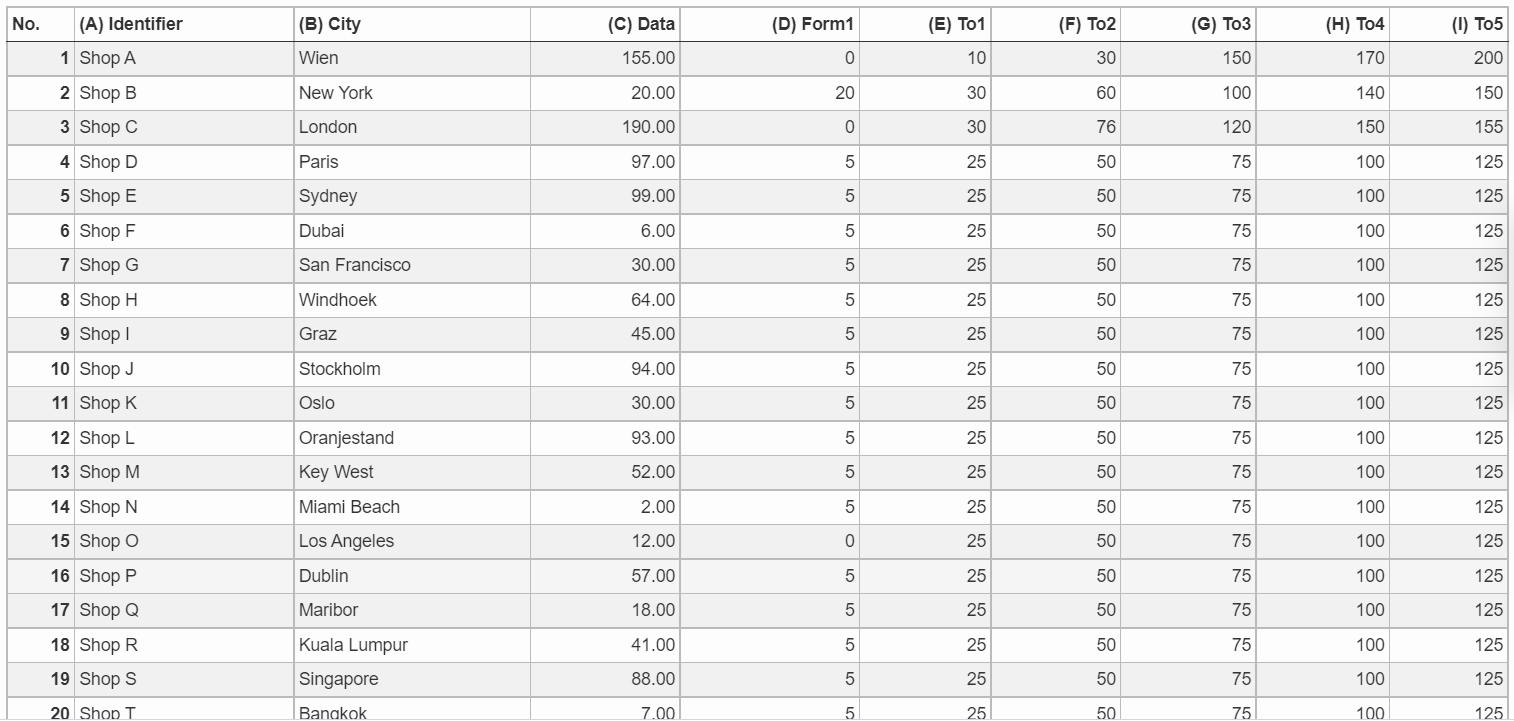Click the (A) Identifier column header
This screenshot has height=721, width=1514.
pos(184,24)
